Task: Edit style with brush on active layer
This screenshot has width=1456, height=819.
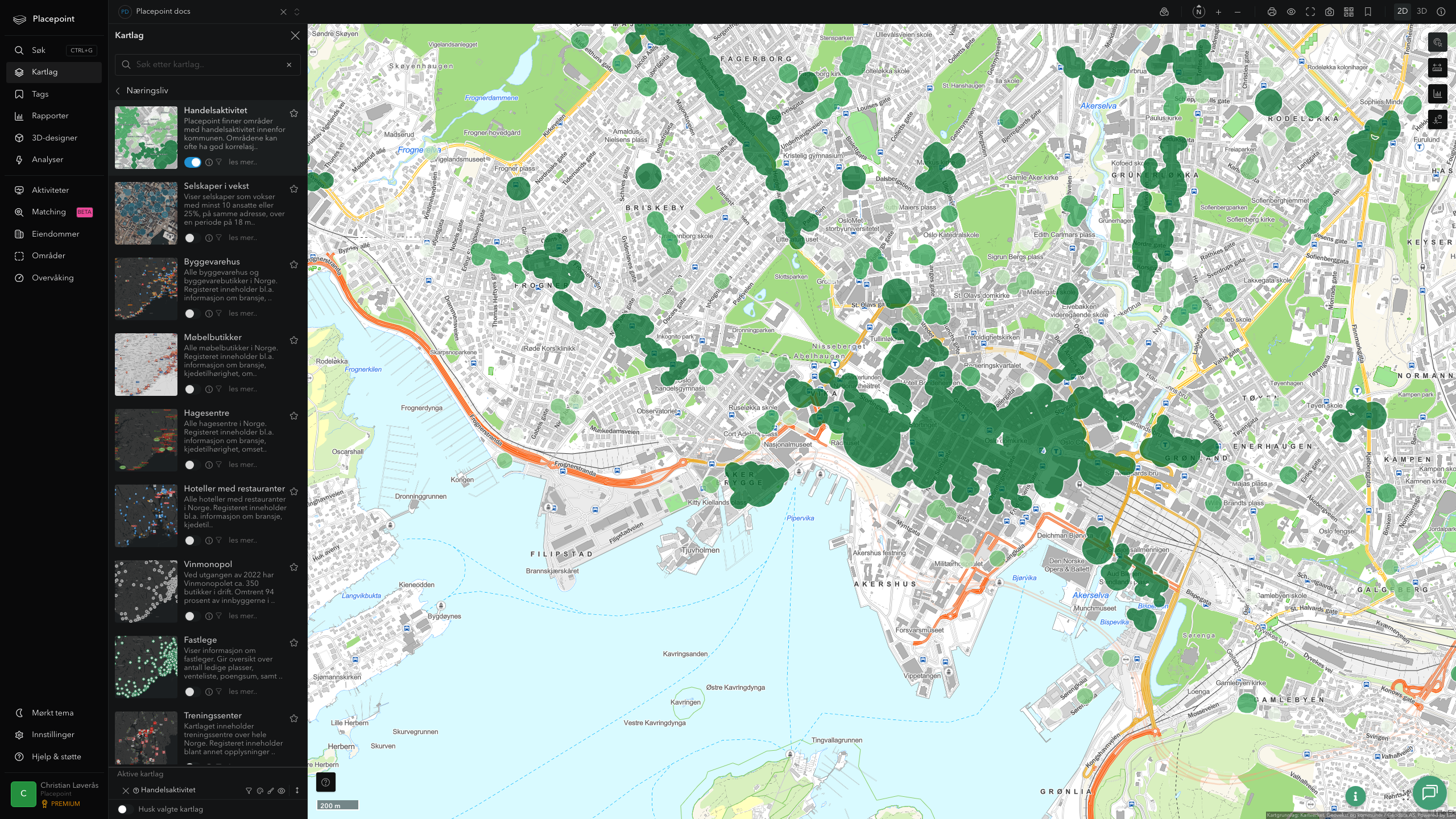Action: click(271, 791)
